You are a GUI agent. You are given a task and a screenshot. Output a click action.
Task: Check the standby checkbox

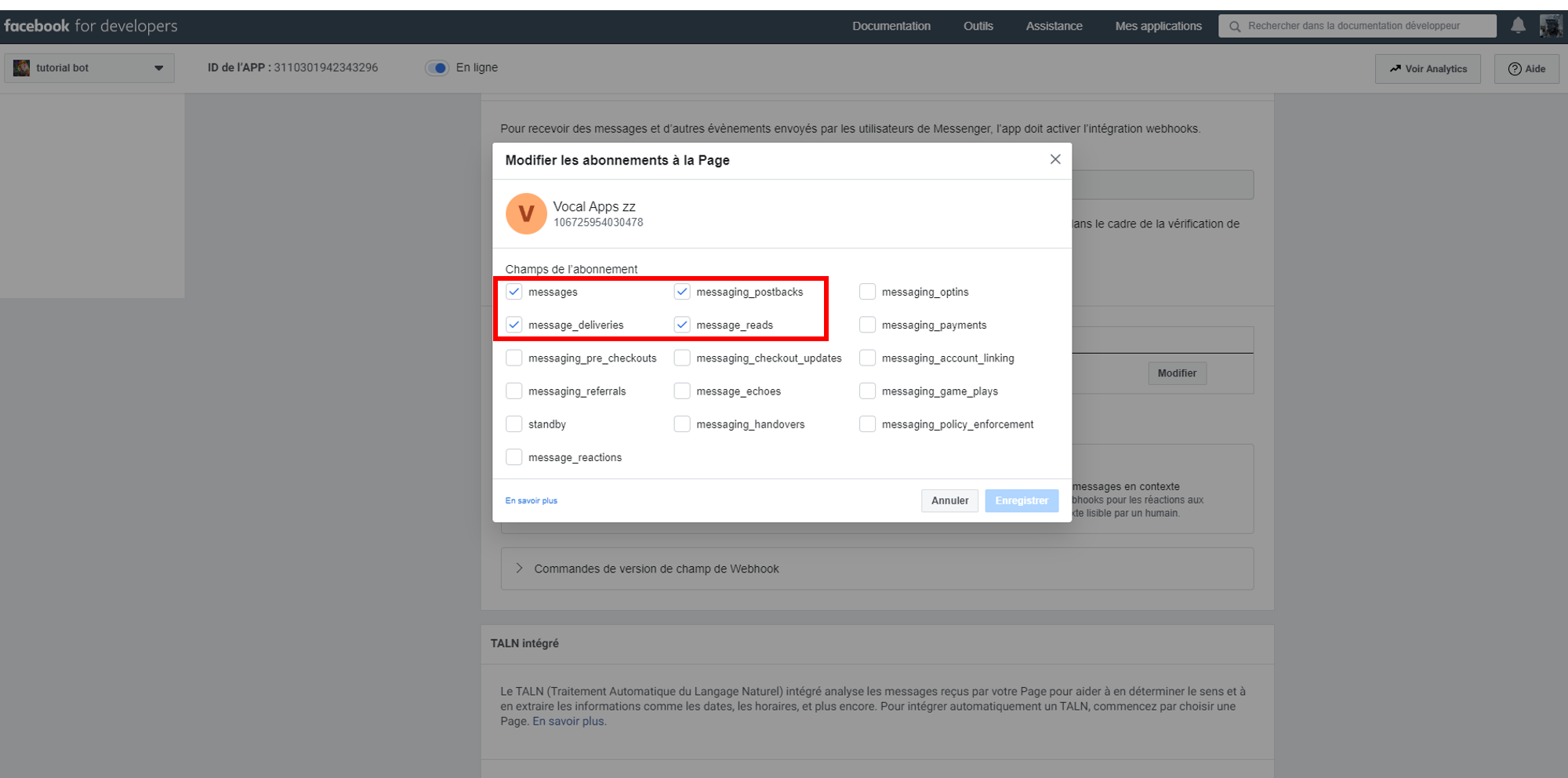tap(514, 424)
